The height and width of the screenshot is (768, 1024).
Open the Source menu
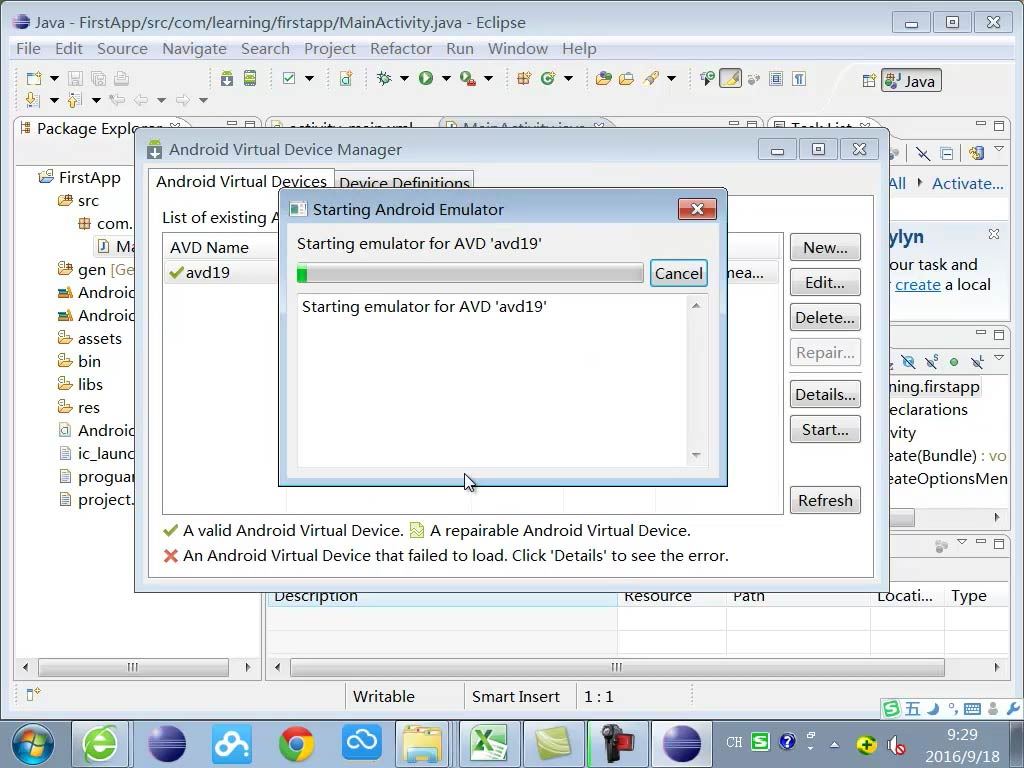[x=122, y=49]
